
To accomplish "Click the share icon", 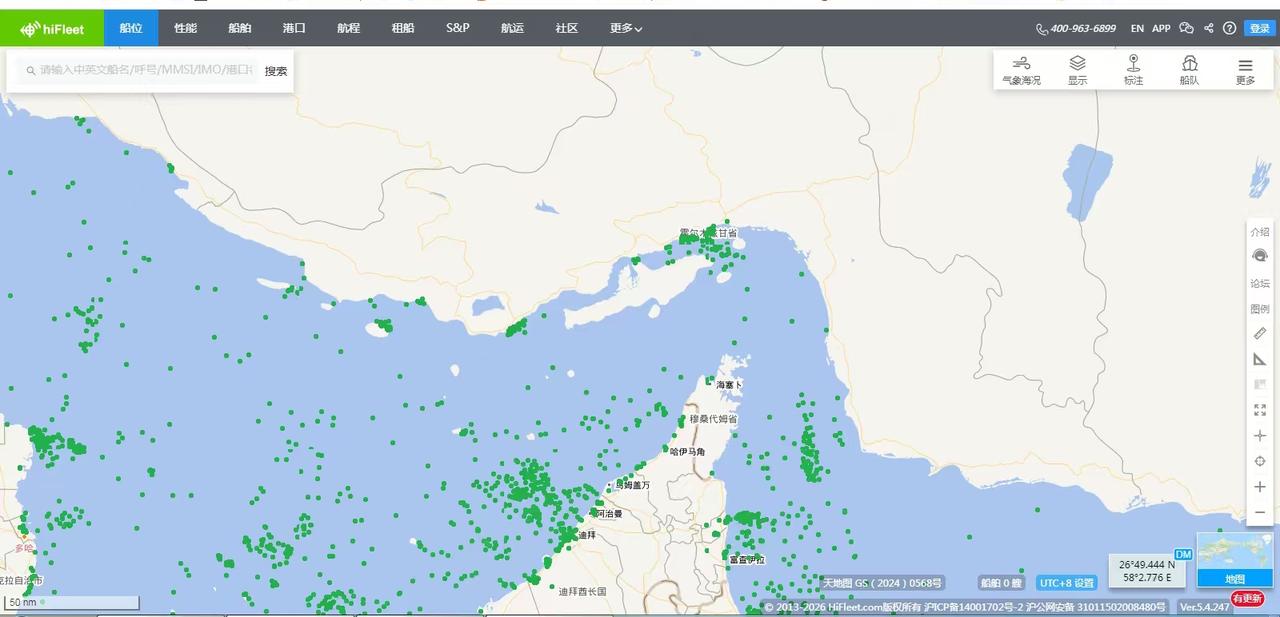I will 1209,29.
